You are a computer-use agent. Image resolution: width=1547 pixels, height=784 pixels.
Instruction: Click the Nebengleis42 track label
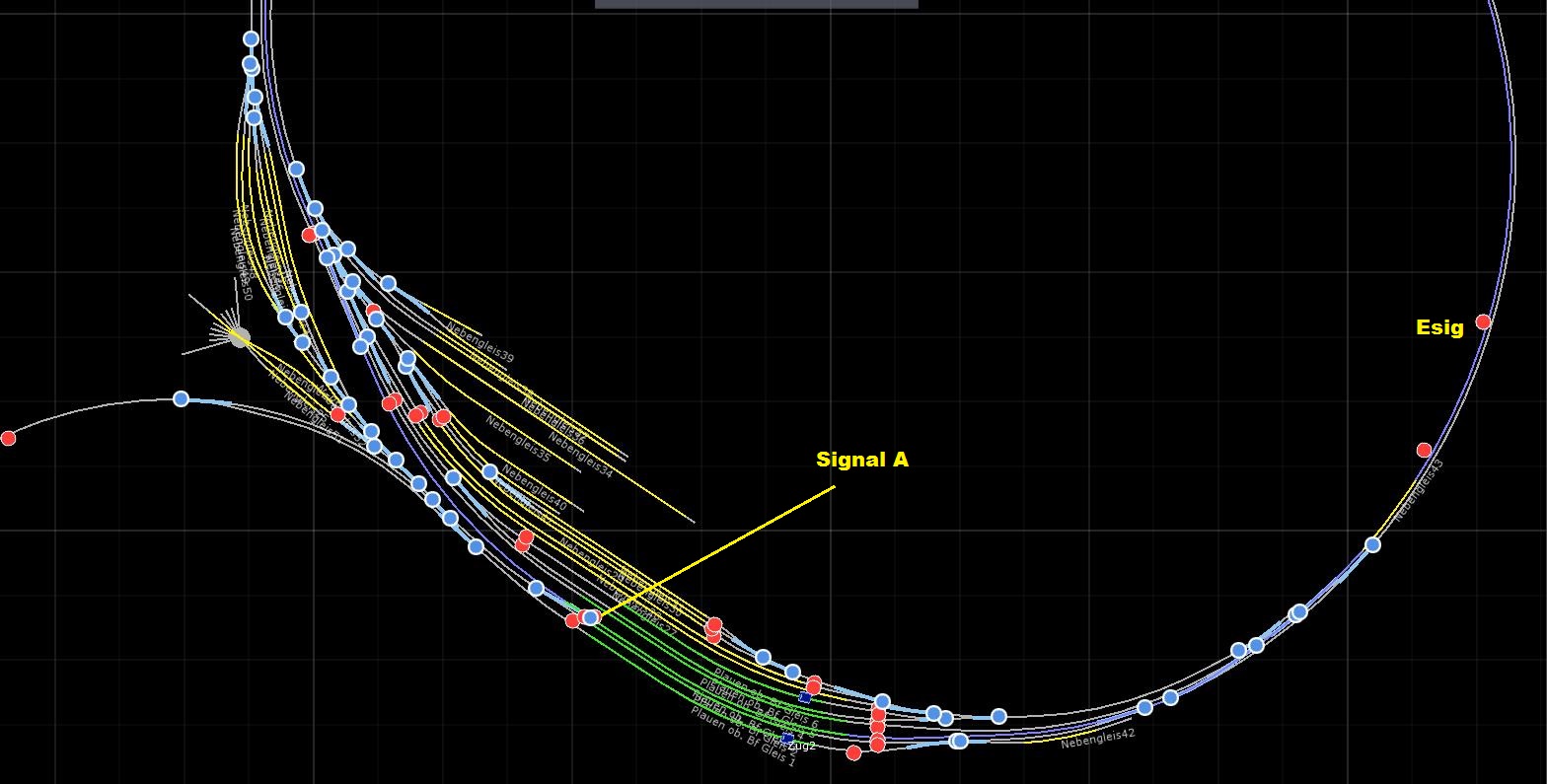1098,739
